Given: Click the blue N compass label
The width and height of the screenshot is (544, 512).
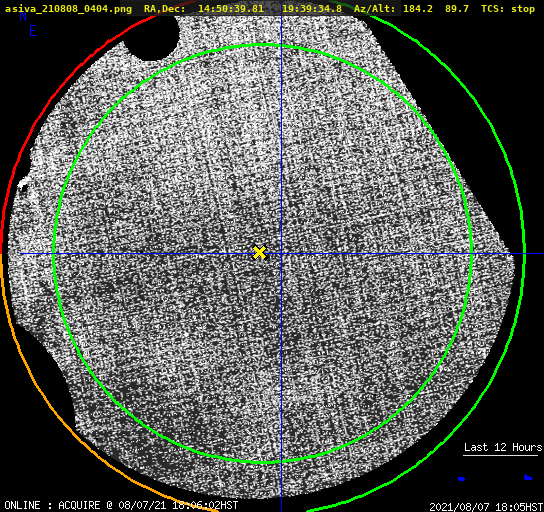Looking at the screenshot, I should pos(23,16).
